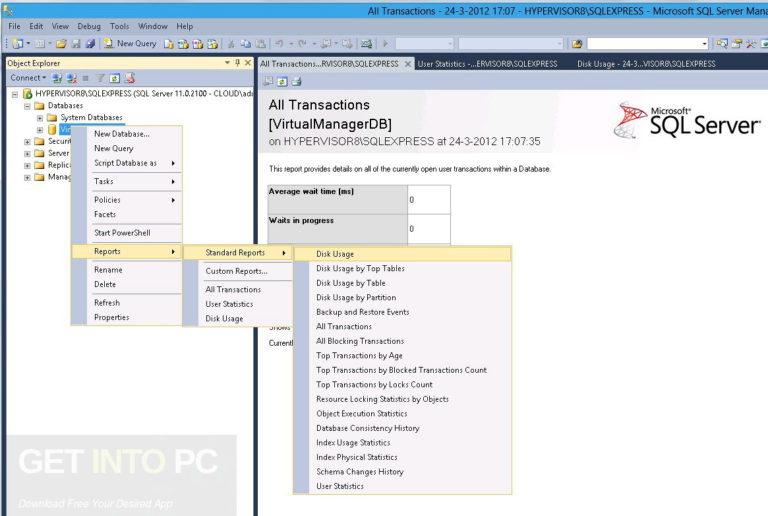Click the pin icon on Object Explorer panel
The height and width of the screenshot is (516, 768).
click(238, 63)
